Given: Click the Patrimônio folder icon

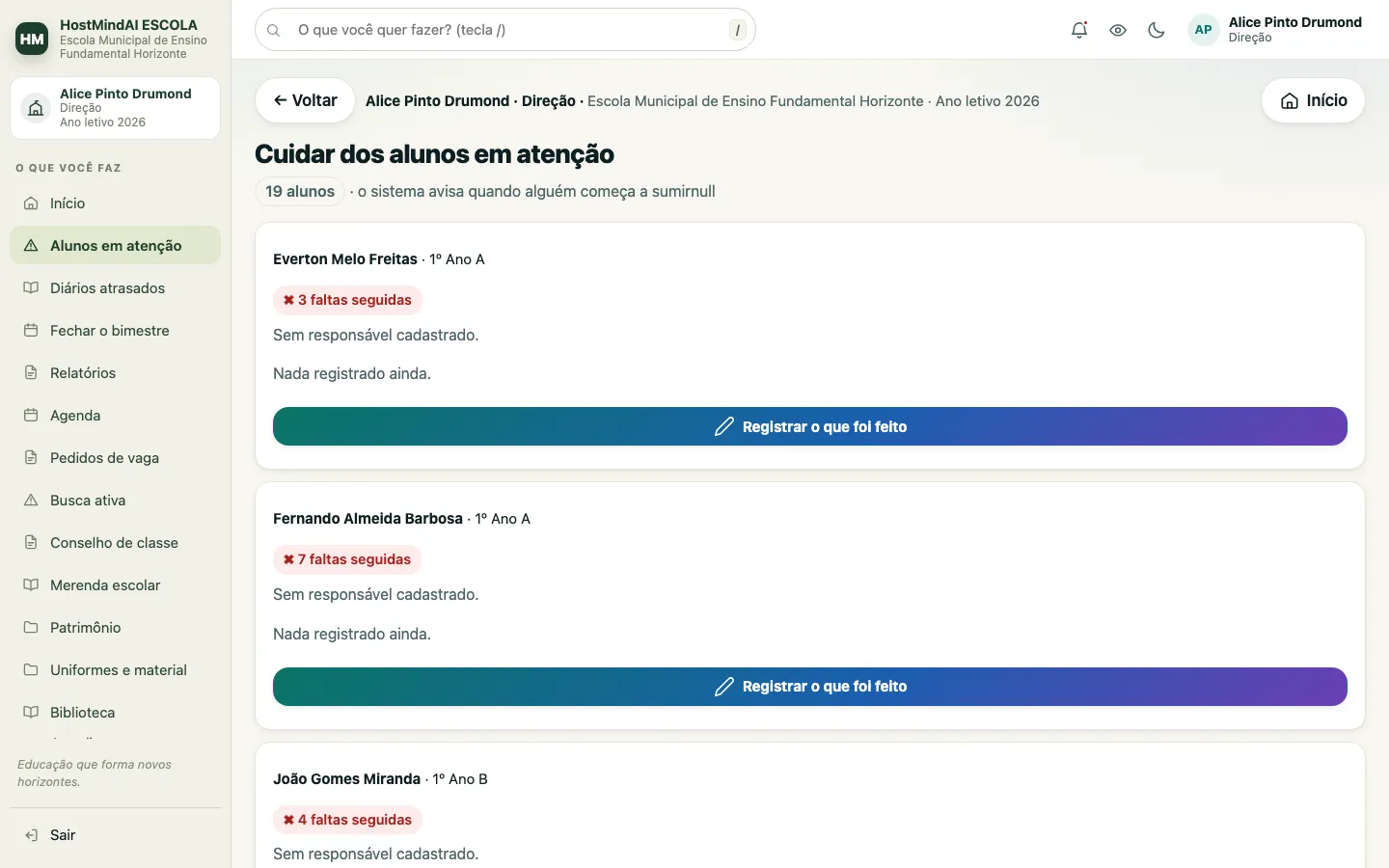Looking at the screenshot, I should (x=31, y=628).
